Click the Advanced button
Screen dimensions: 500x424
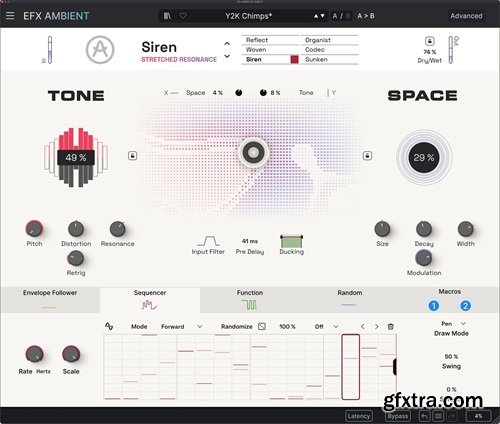tap(466, 16)
